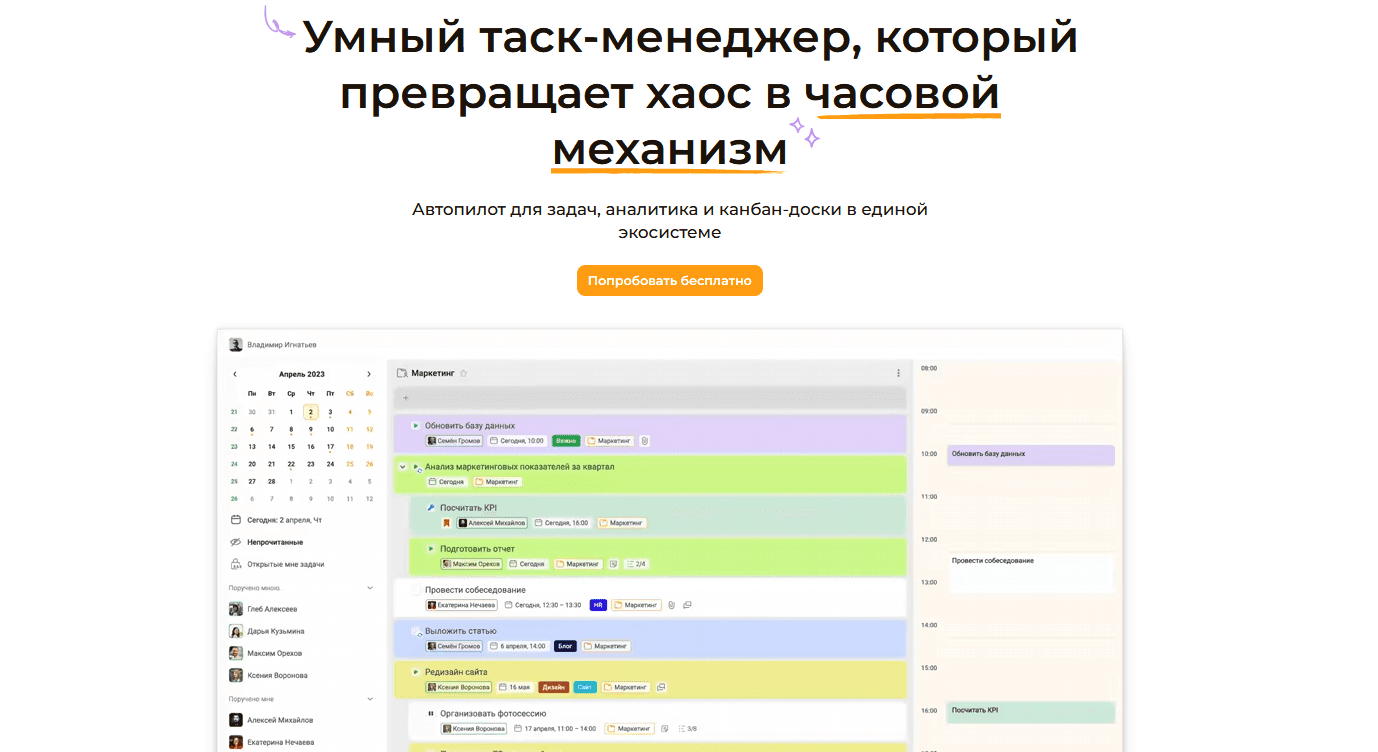Open the 'Выложить статью' task title
The image size is (1378, 752).
click(460, 631)
